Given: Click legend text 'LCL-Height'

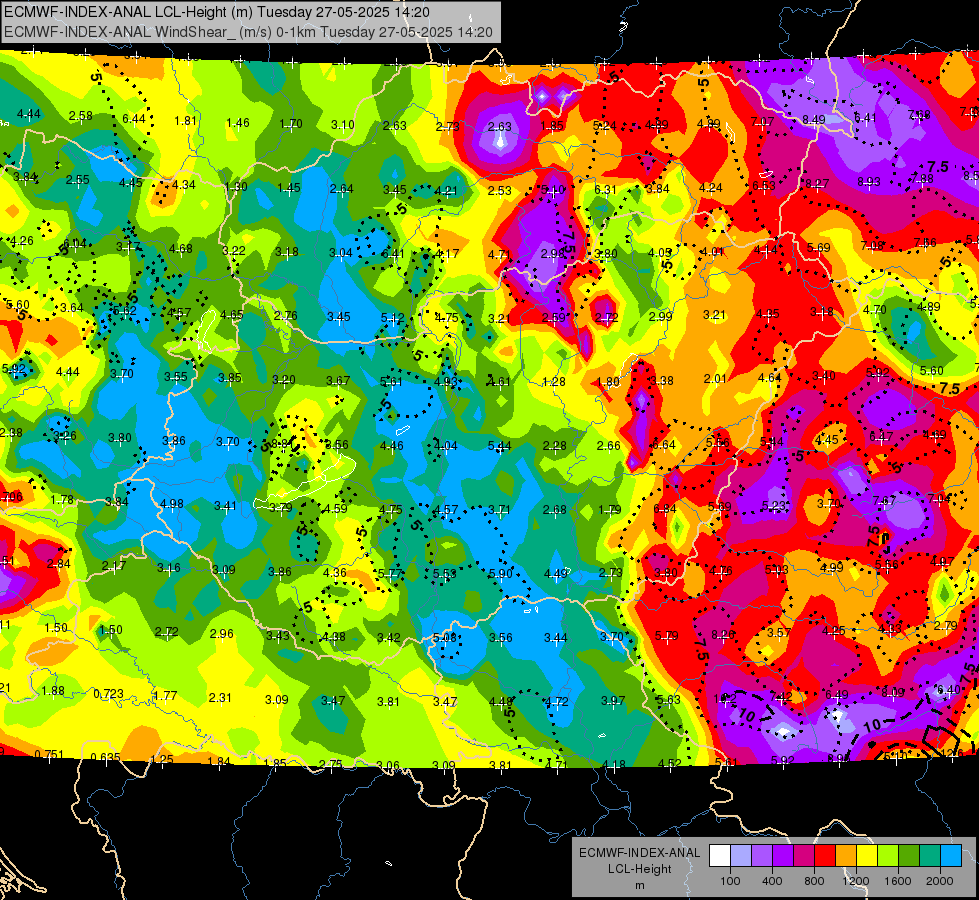Looking at the screenshot, I should tap(639, 869).
